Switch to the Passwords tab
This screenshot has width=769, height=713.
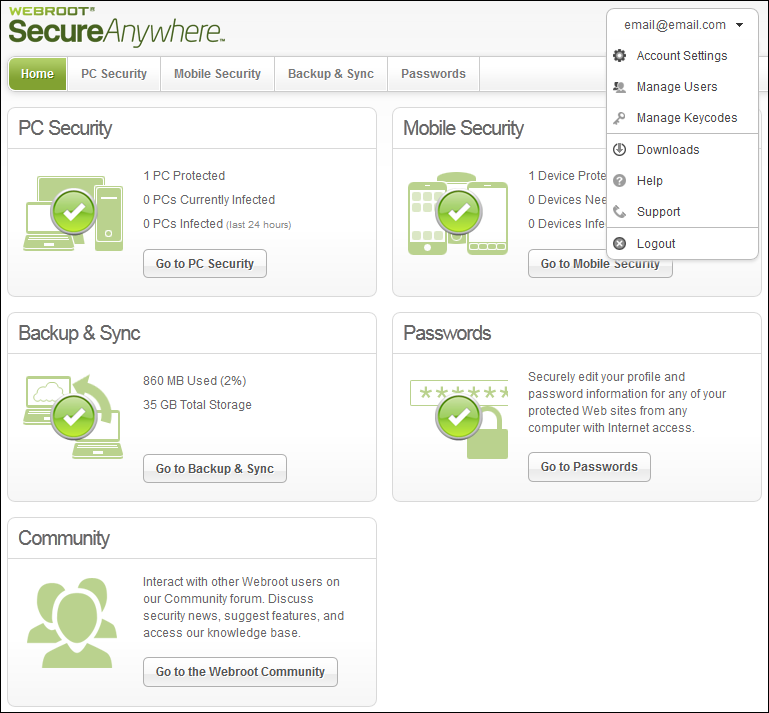click(434, 74)
